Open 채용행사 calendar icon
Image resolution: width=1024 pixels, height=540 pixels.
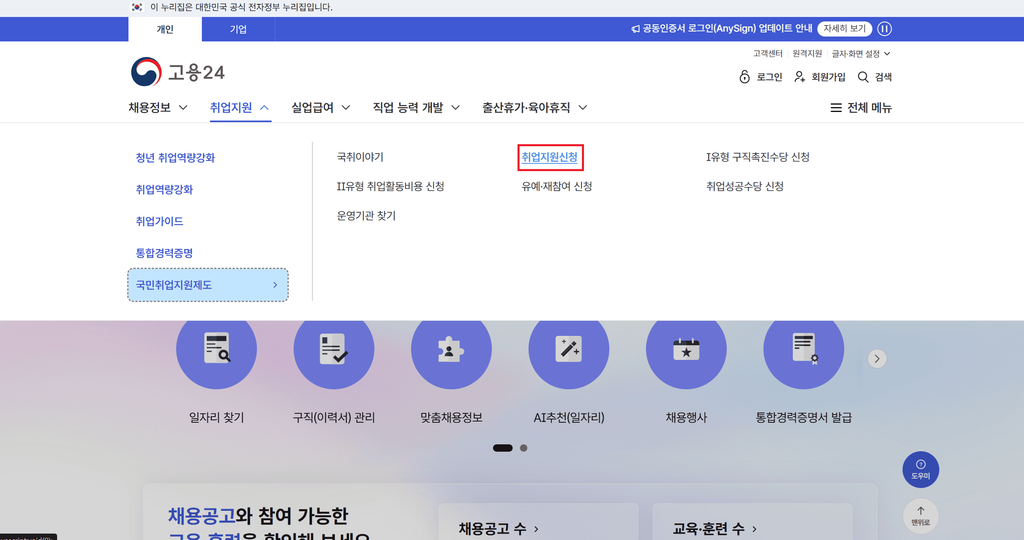pos(686,349)
